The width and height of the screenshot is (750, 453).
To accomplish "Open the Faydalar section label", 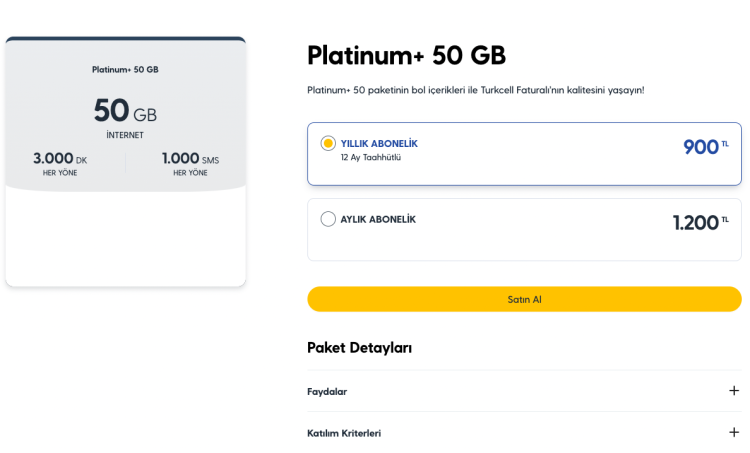I will [327, 392].
